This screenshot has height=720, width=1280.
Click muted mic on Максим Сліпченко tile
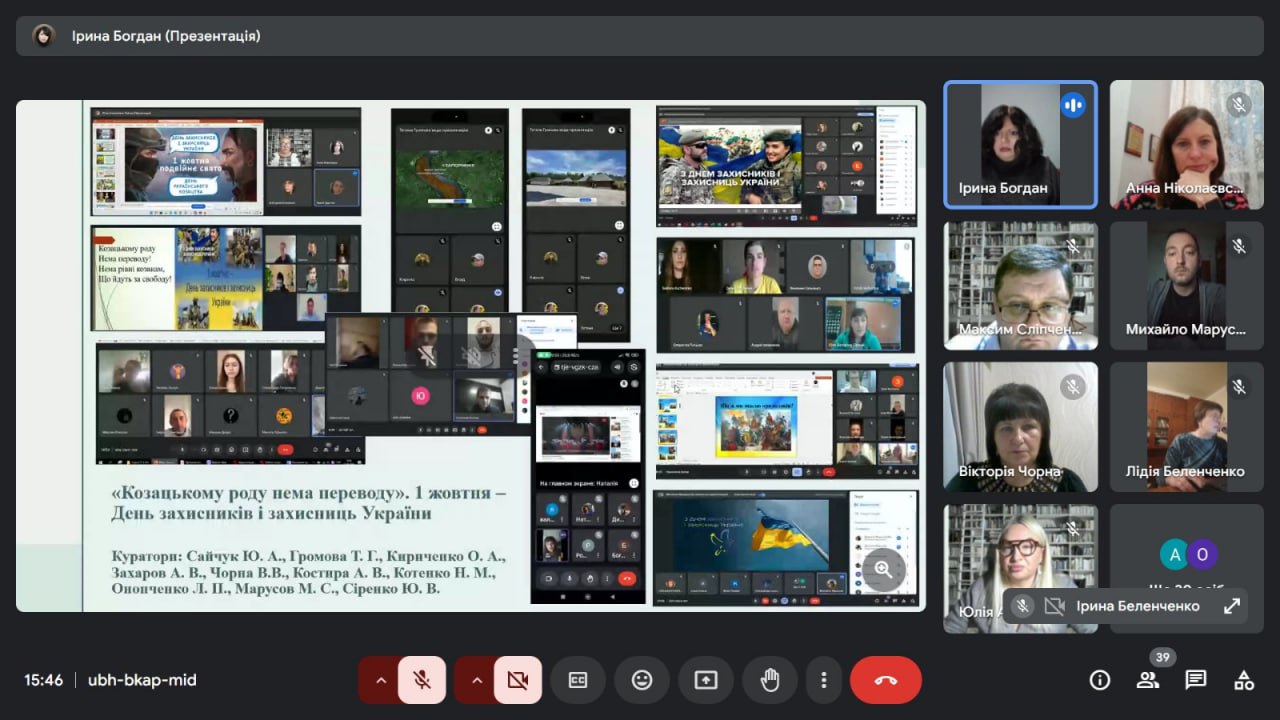(x=1073, y=246)
